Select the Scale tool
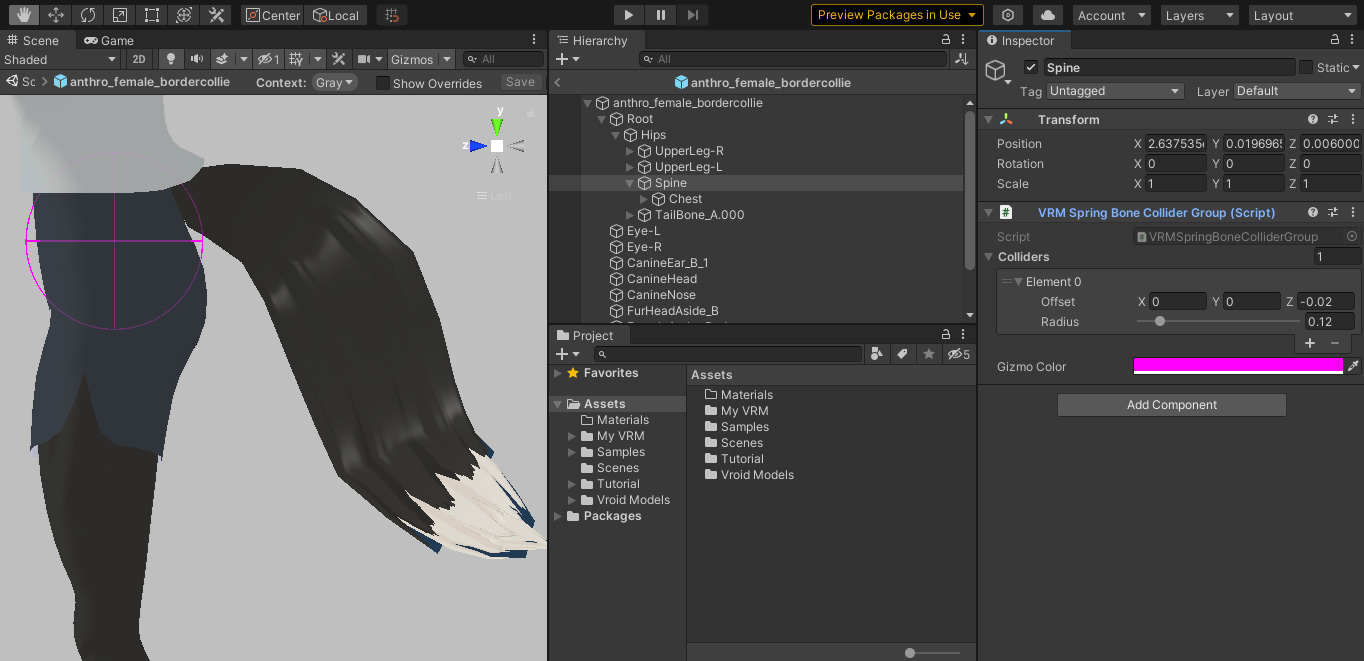The image size is (1364, 661). pyautogui.click(x=120, y=14)
